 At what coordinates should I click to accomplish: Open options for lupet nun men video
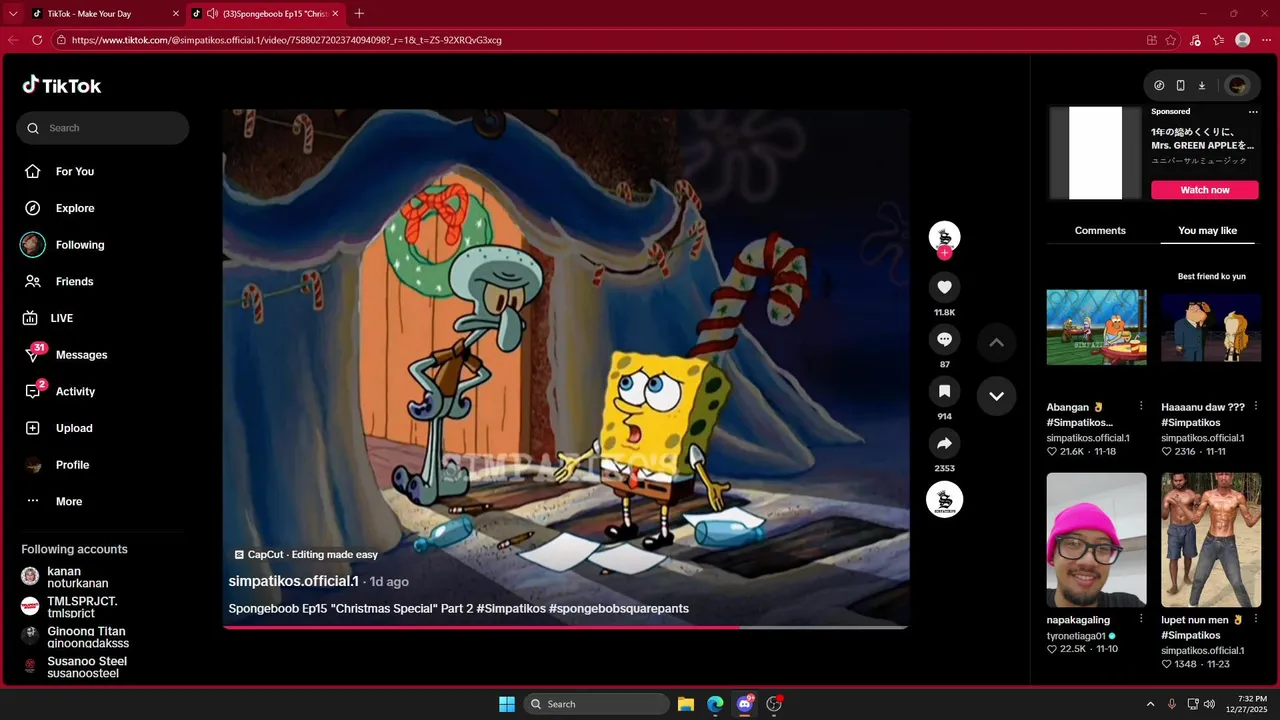pos(1256,619)
